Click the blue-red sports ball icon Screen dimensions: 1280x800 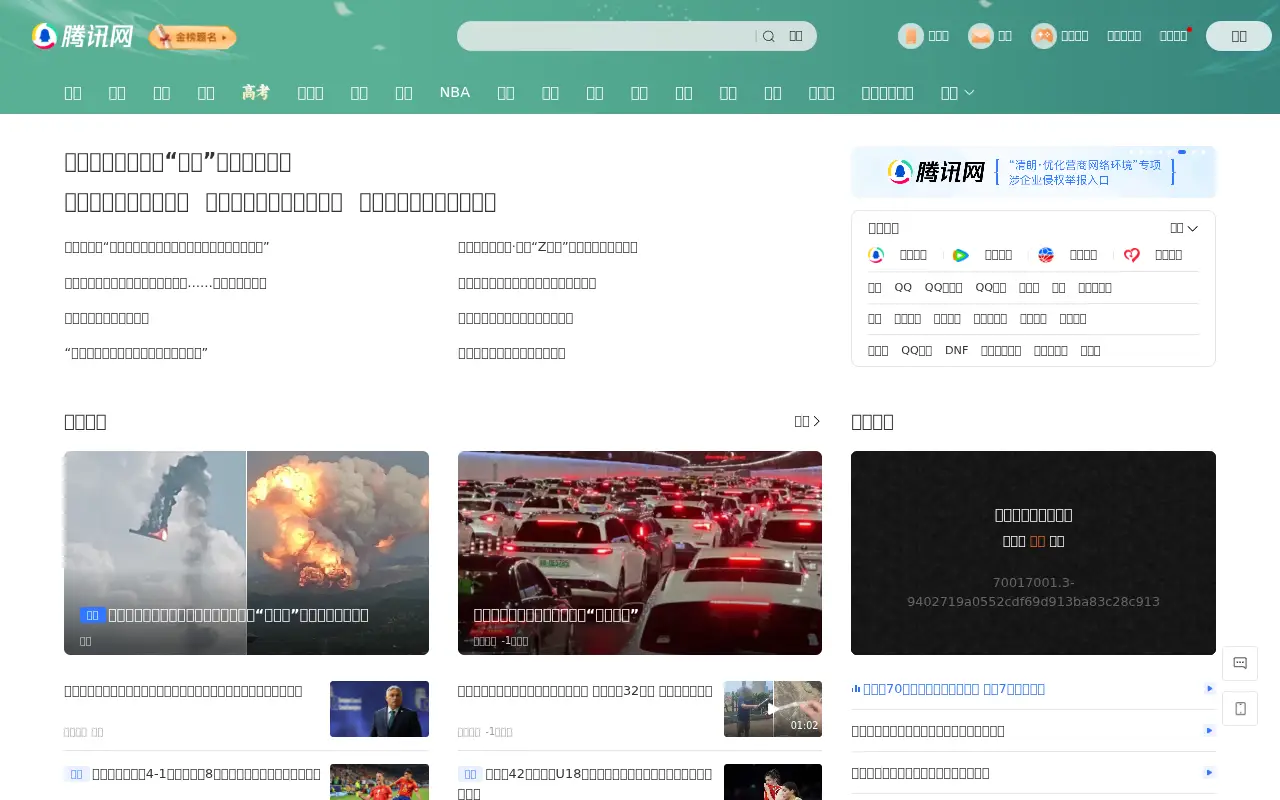click(x=1046, y=255)
